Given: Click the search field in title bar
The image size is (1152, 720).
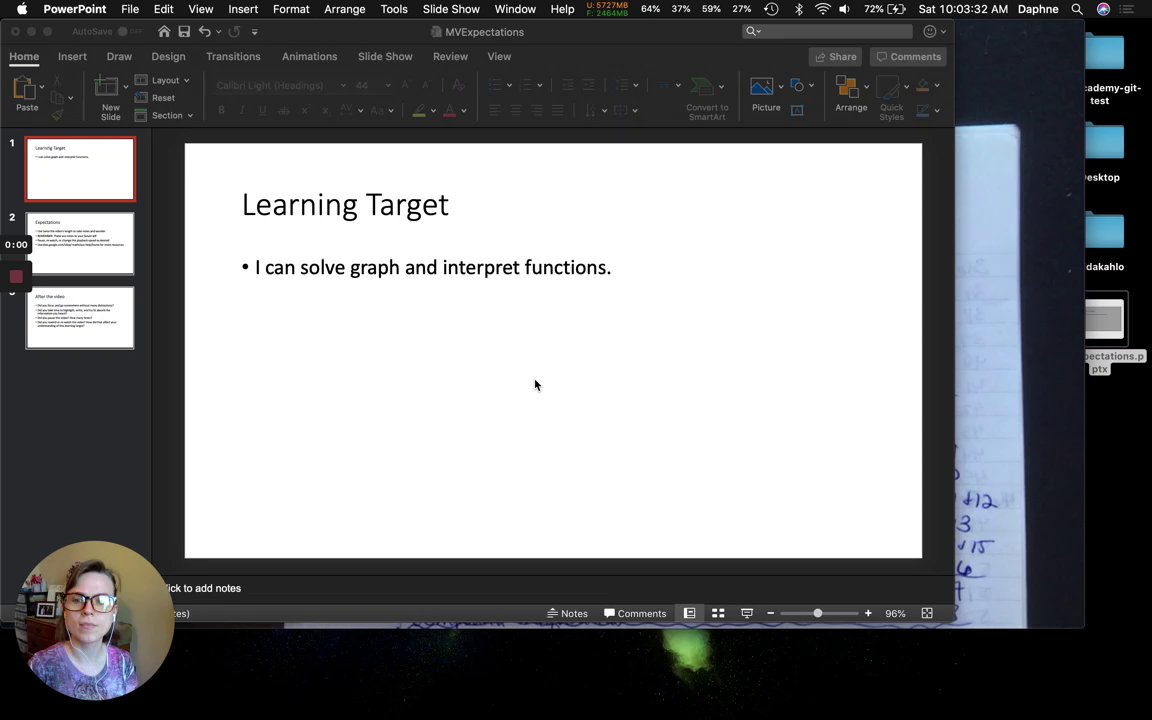Looking at the screenshot, I should pyautogui.click(x=827, y=31).
